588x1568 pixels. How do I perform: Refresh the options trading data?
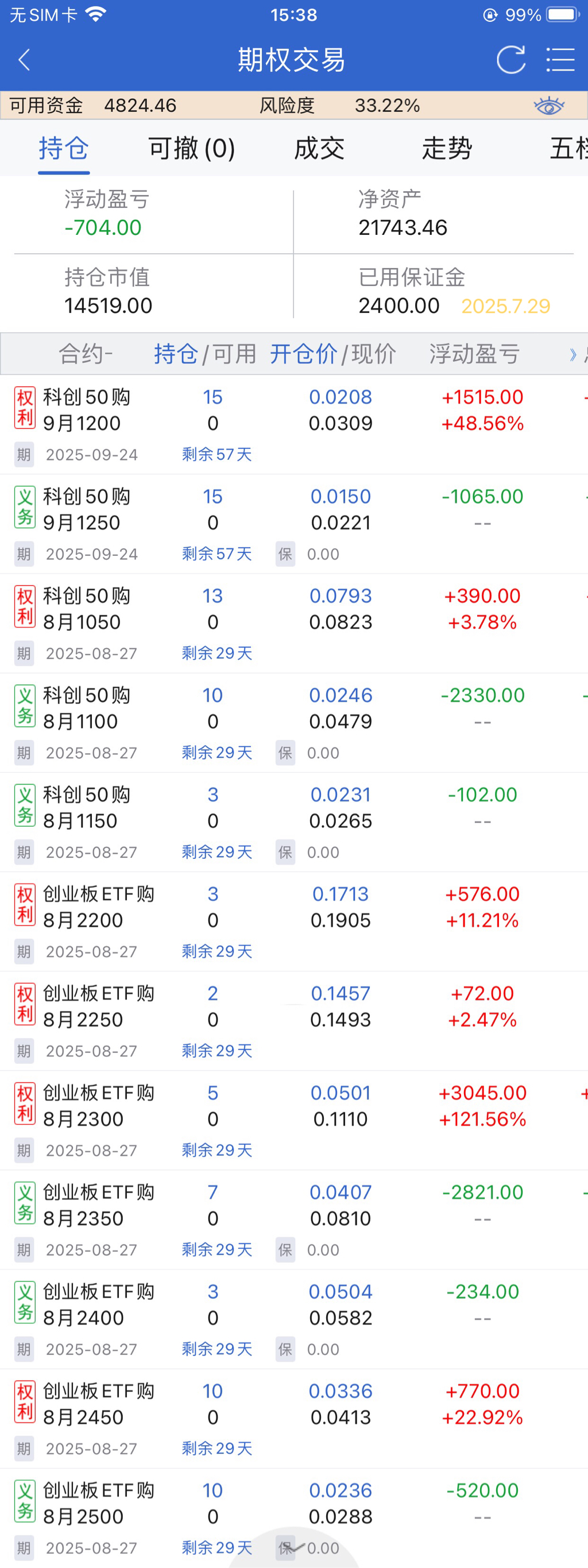[510, 60]
